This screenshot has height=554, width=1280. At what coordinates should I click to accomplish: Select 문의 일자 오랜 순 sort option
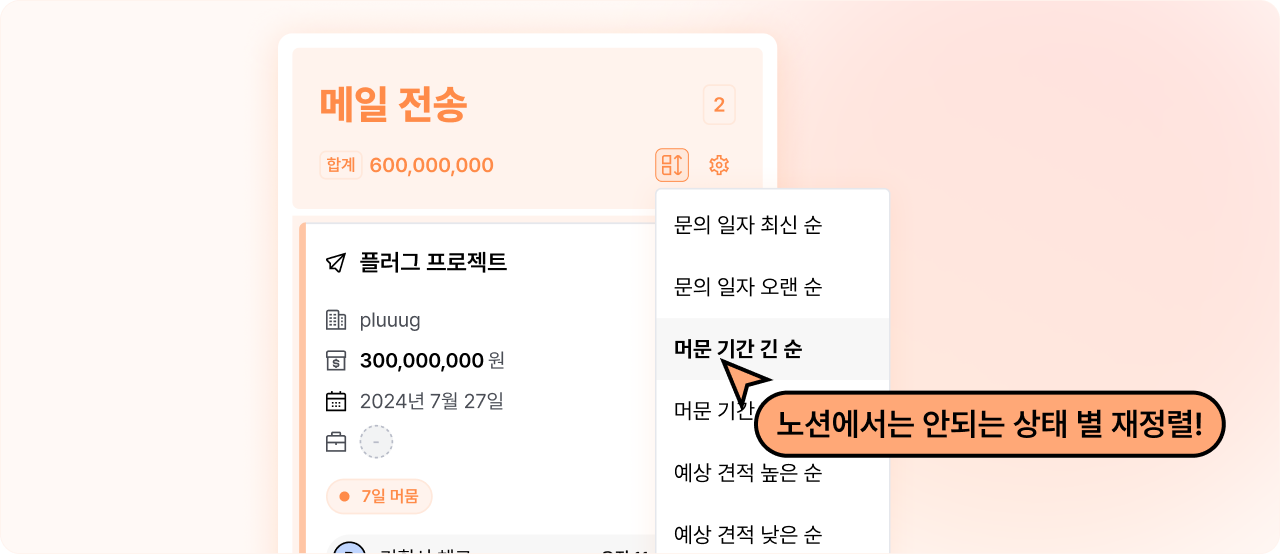[x=773, y=287]
